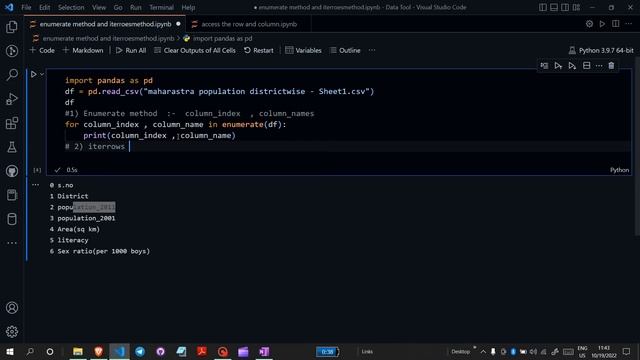Click Run by Line in cell toolbar
The width and height of the screenshot is (640, 360).
(544, 66)
